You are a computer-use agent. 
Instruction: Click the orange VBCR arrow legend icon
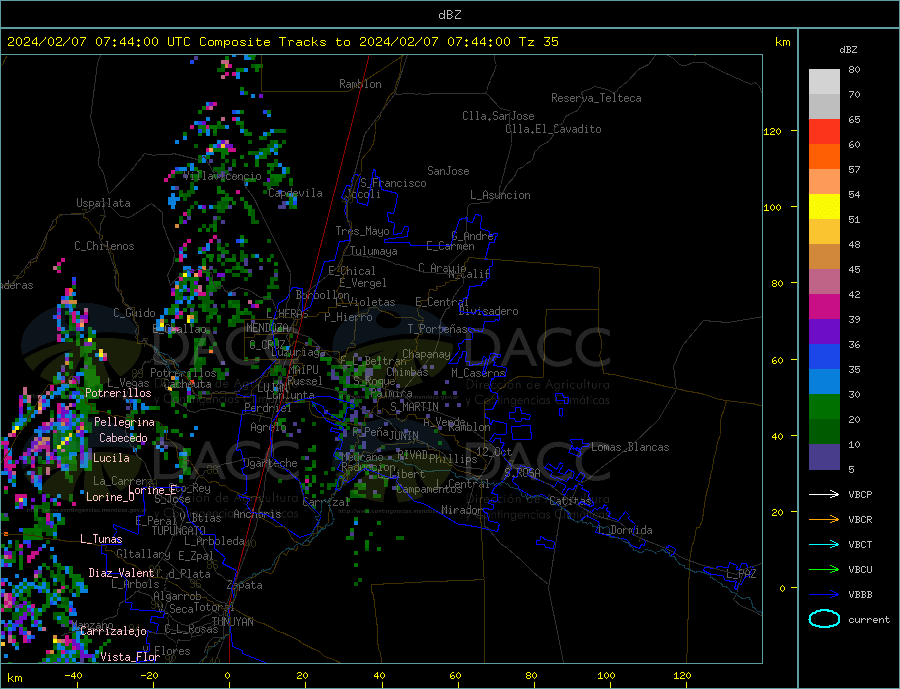coord(824,520)
